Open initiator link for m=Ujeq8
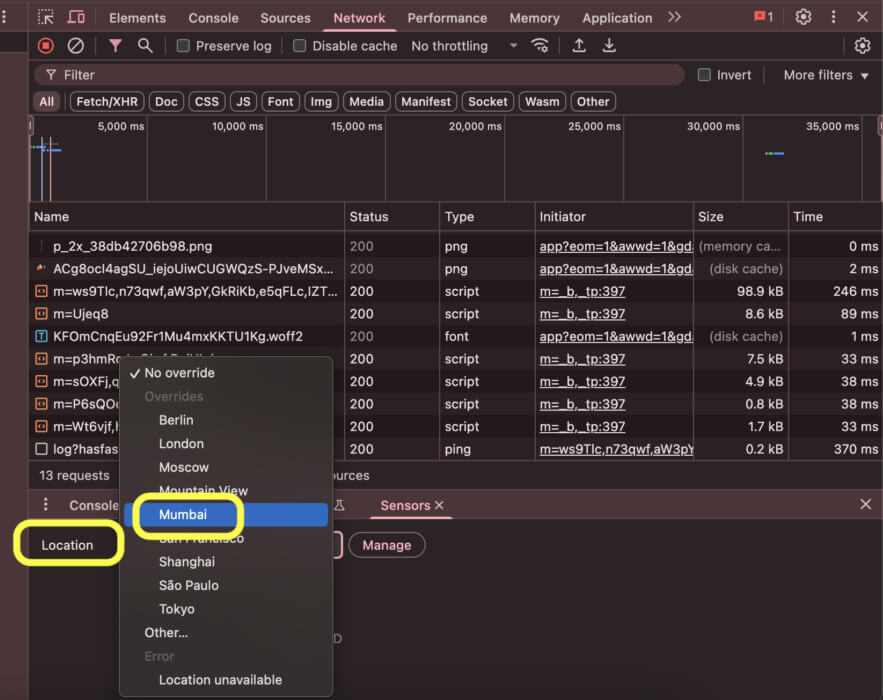This screenshot has height=700, width=883. pos(582,314)
